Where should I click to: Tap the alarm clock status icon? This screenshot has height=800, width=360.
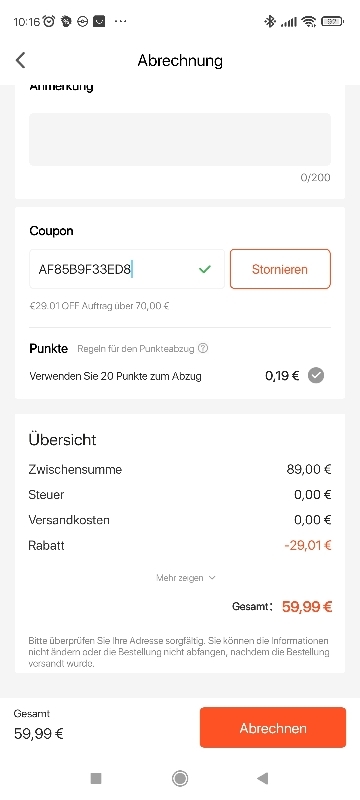pyautogui.click(x=49, y=21)
